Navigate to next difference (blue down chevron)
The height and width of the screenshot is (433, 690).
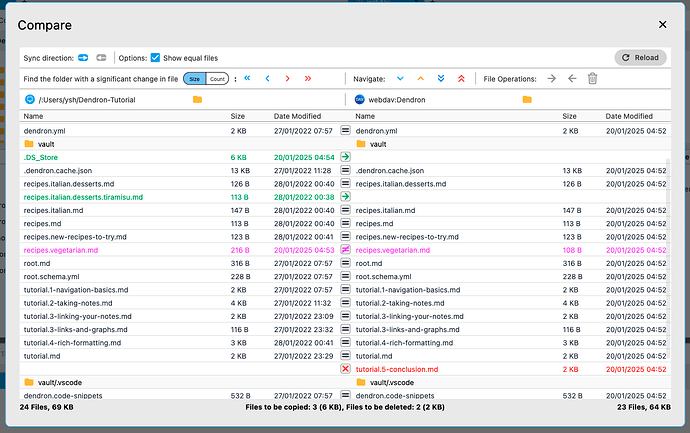pyautogui.click(x=400, y=78)
